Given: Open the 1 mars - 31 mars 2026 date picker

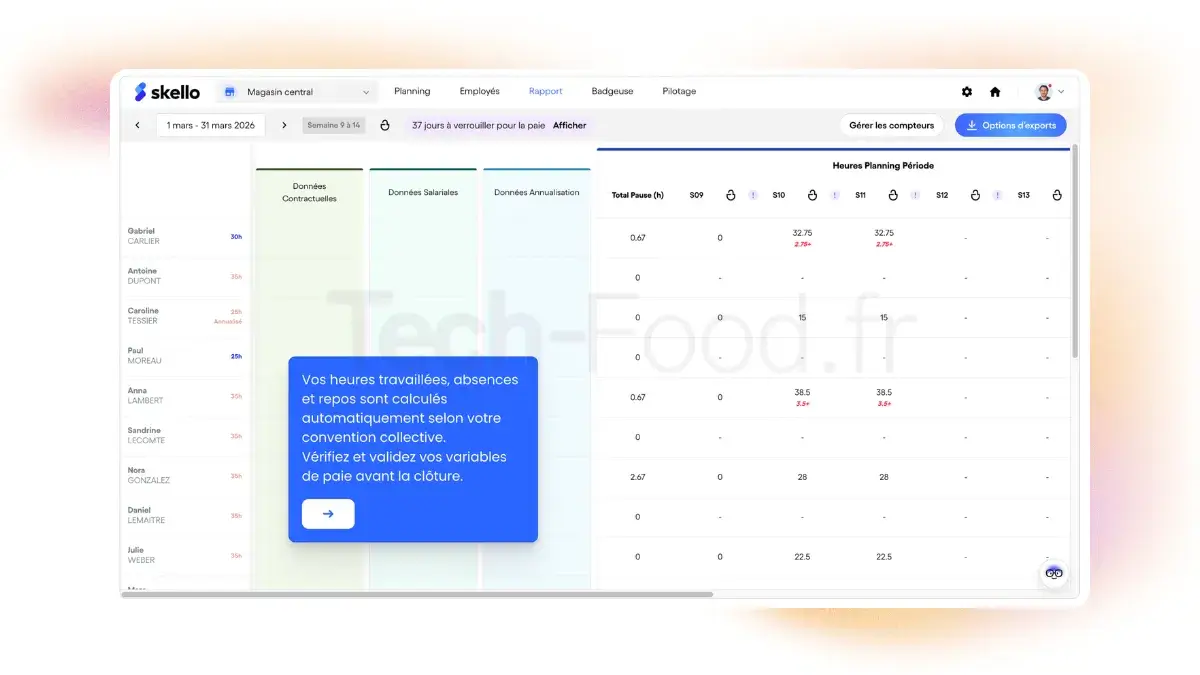Looking at the screenshot, I should (211, 125).
